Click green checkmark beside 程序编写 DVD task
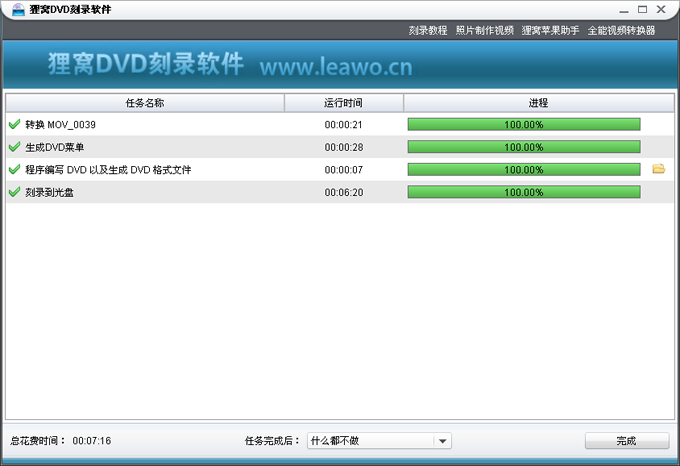 coord(14,169)
